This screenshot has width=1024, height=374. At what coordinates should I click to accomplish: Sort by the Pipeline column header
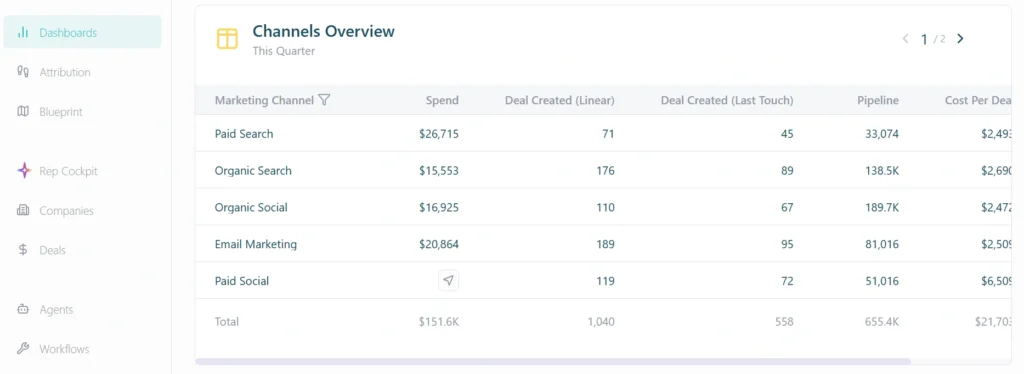pos(878,101)
